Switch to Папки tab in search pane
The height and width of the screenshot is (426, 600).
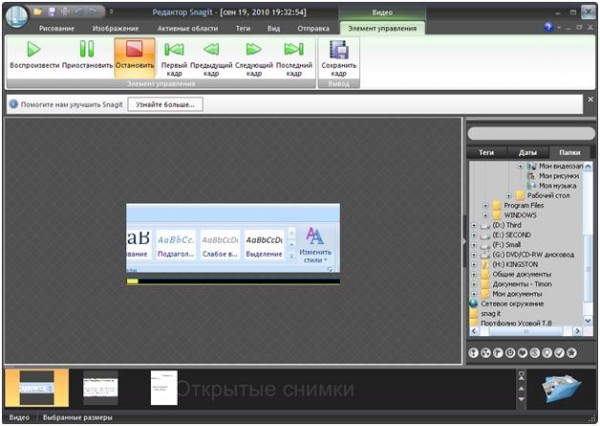point(570,152)
